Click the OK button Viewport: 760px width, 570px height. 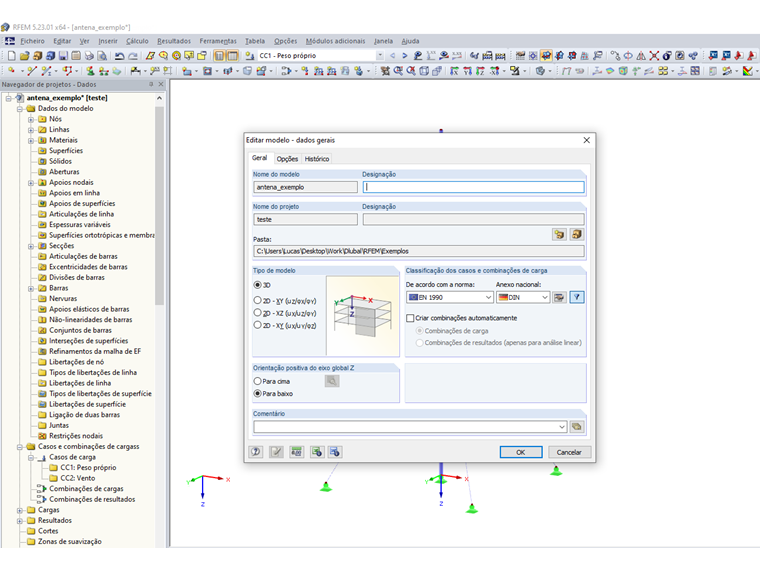pyautogui.click(x=521, y=452)
